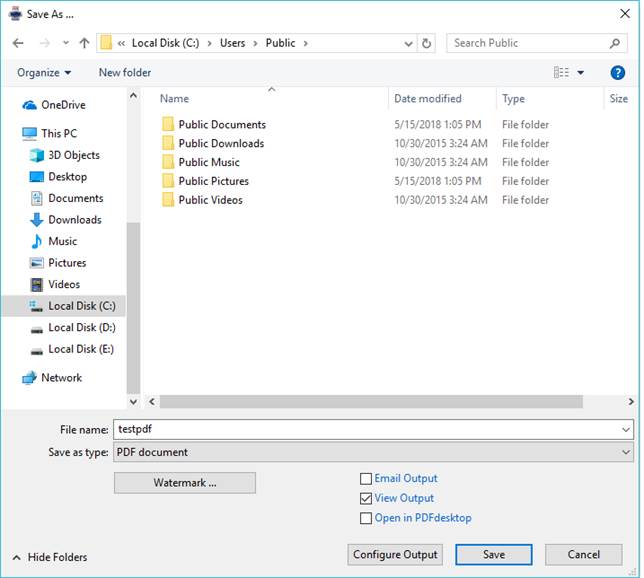Open the File name history dropdown
644x578 pixels.
point(625,430)
